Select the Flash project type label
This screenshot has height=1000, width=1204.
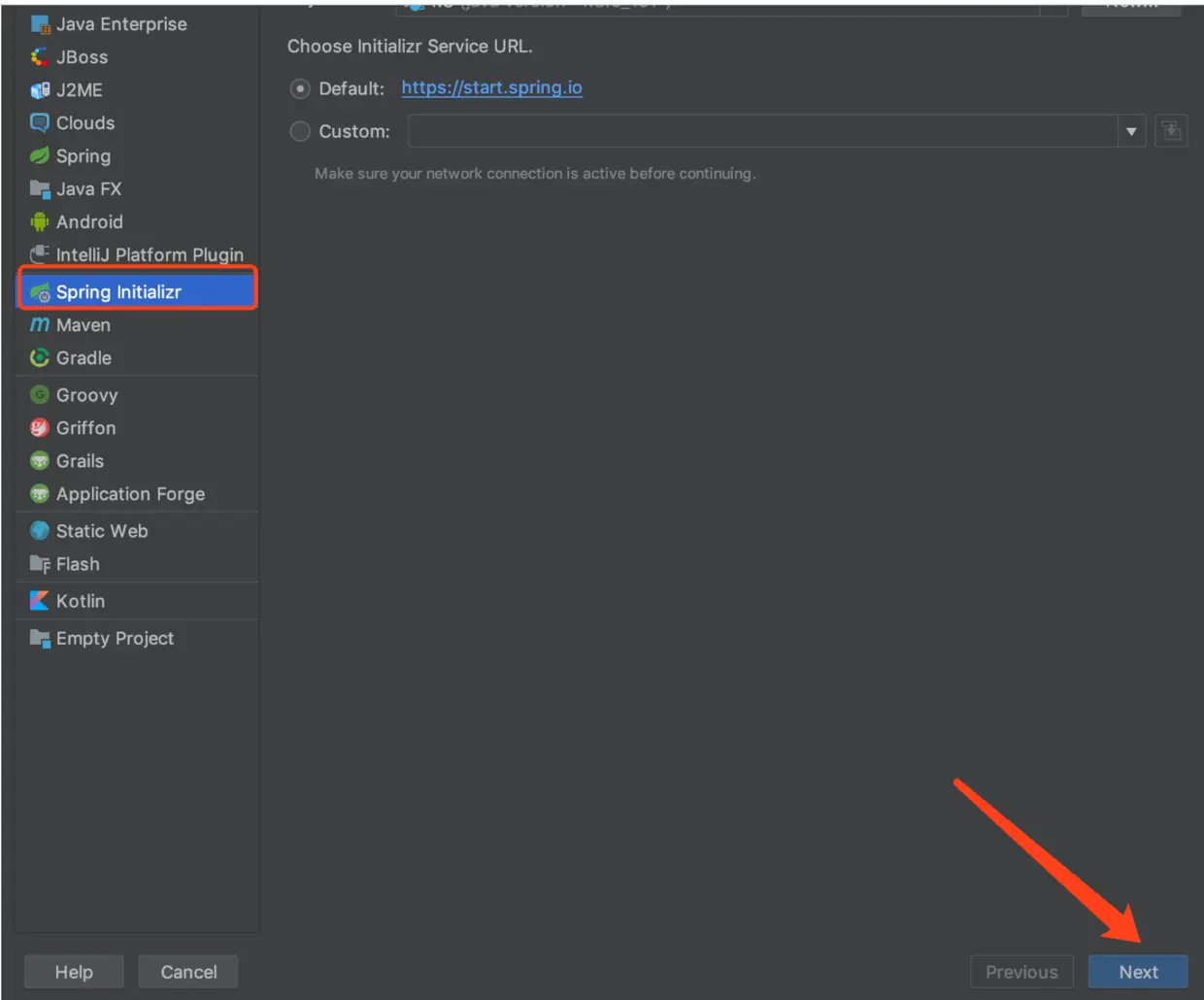click(78, 564)
